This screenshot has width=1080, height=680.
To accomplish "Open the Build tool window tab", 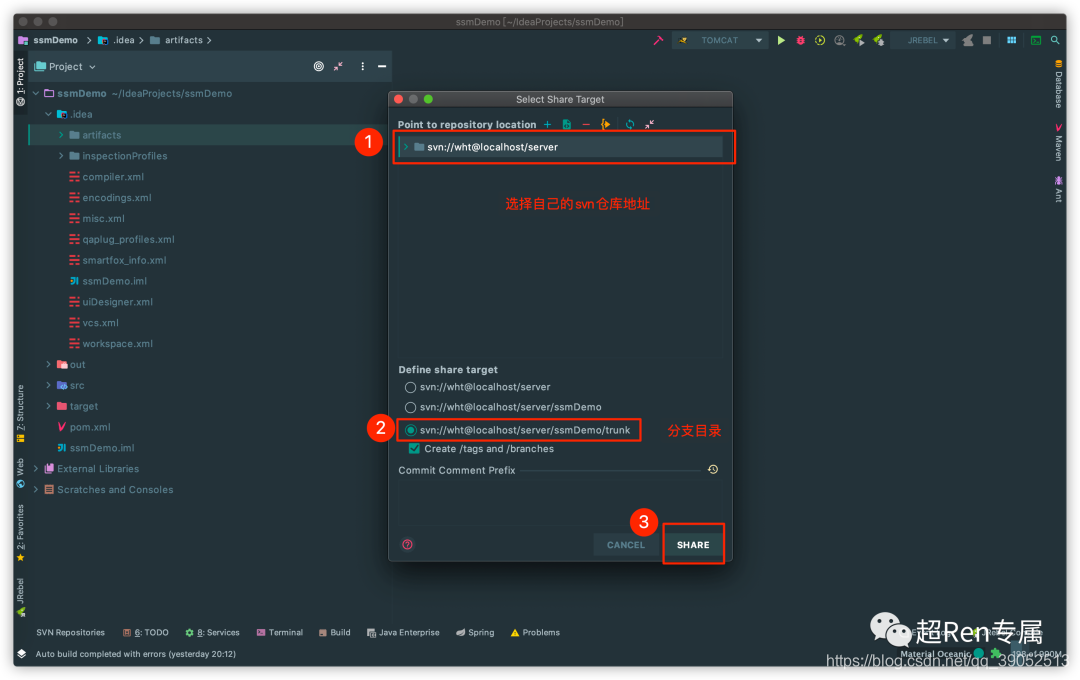I will click(x=335, y=633).
